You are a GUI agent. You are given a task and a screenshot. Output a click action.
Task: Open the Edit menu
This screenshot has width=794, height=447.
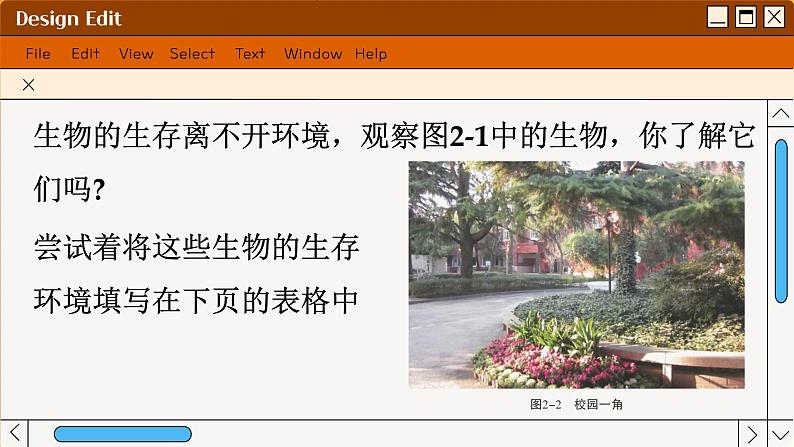click(85, 54)
